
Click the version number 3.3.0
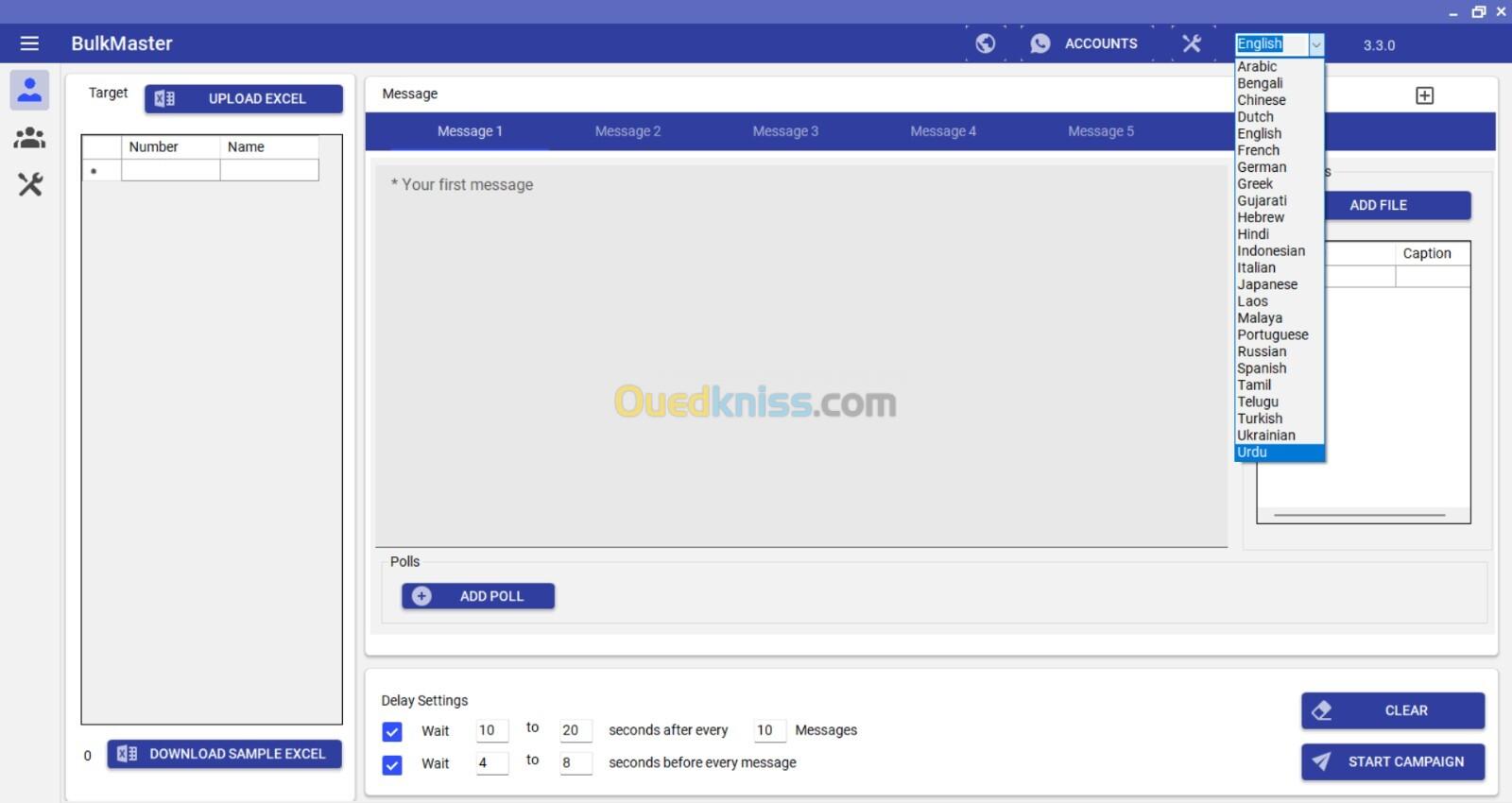(1379, 44)
